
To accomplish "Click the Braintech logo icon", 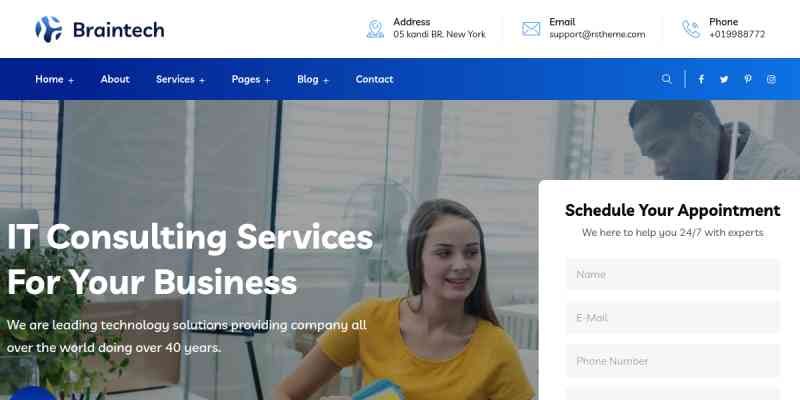I will coord(48,29).
